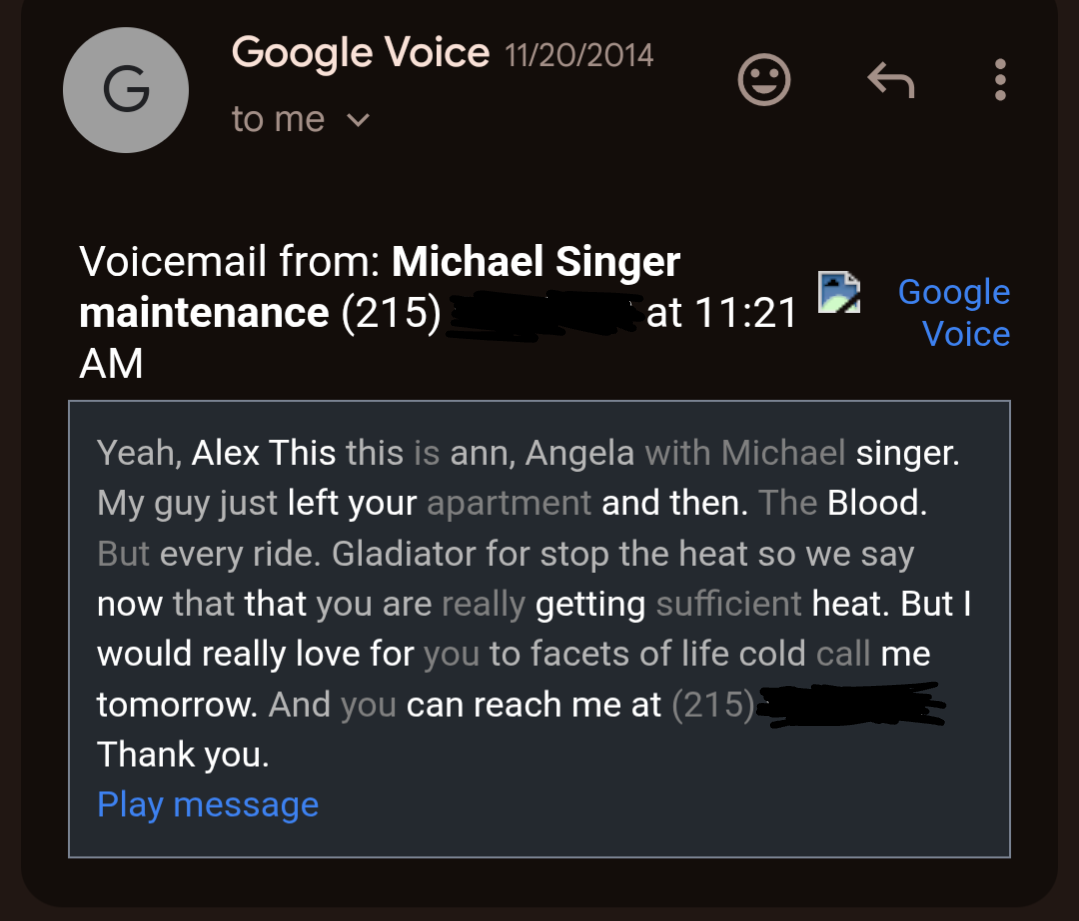This screenshot has width=1079, height=921.
Task: Click the 11/20/2014 email date
Action: click(579, 54)
